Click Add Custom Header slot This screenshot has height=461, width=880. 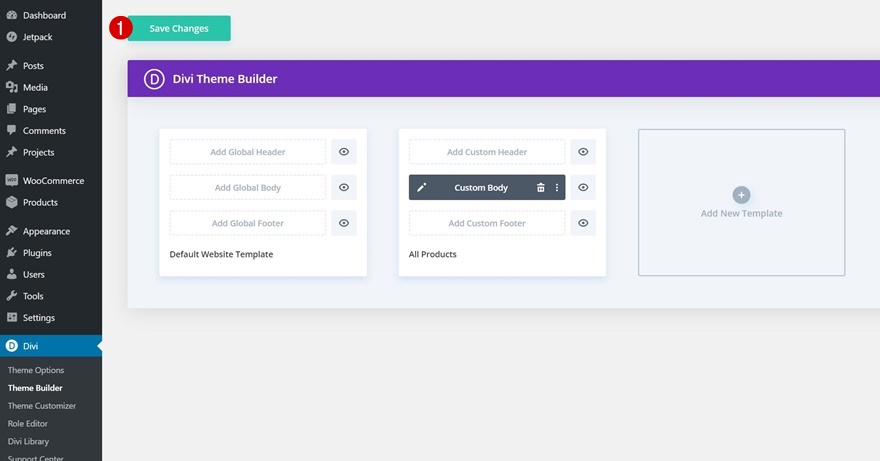point(487,152)
